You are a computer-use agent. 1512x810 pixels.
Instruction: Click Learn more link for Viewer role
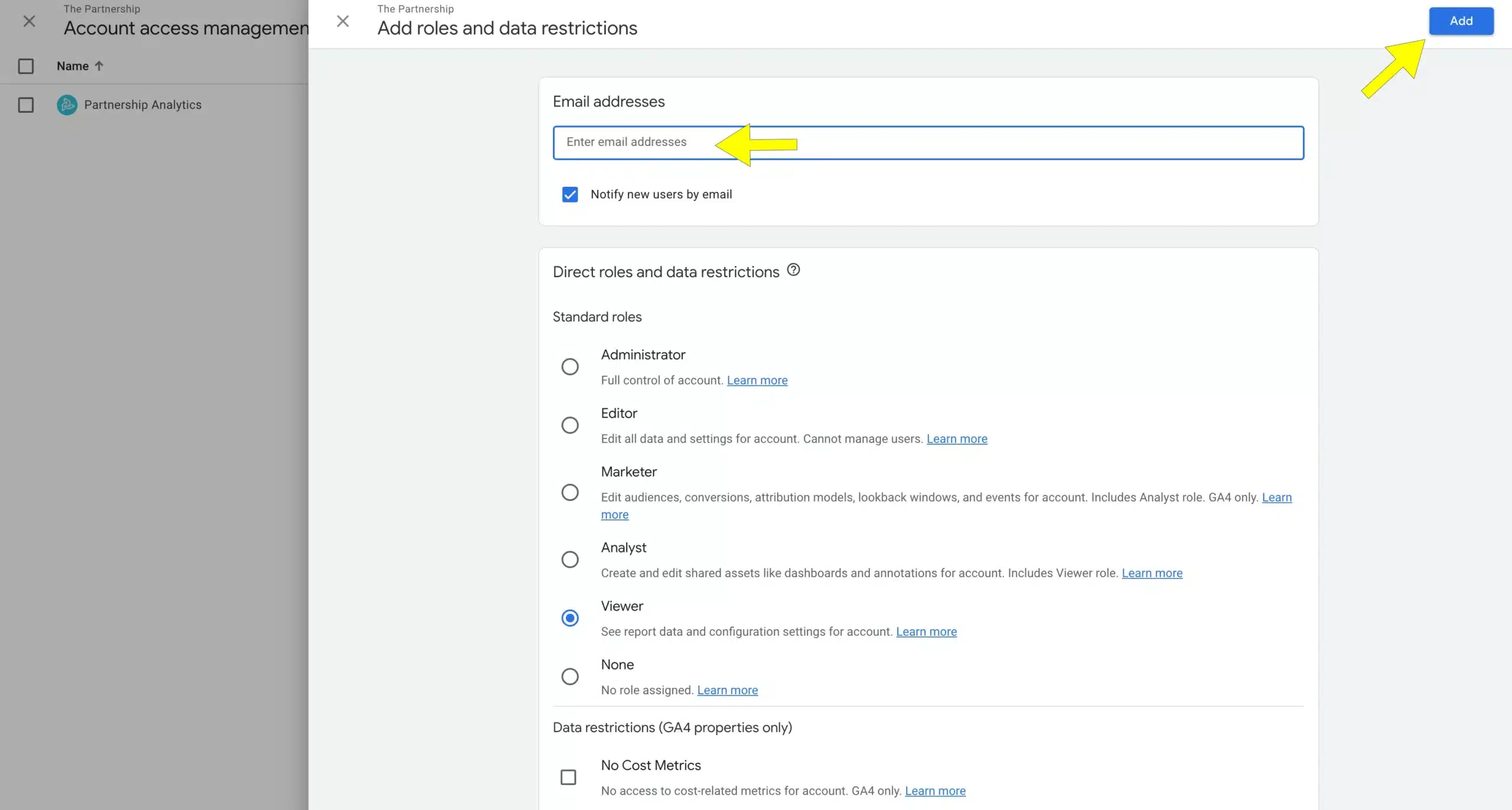tap(925, 631)
